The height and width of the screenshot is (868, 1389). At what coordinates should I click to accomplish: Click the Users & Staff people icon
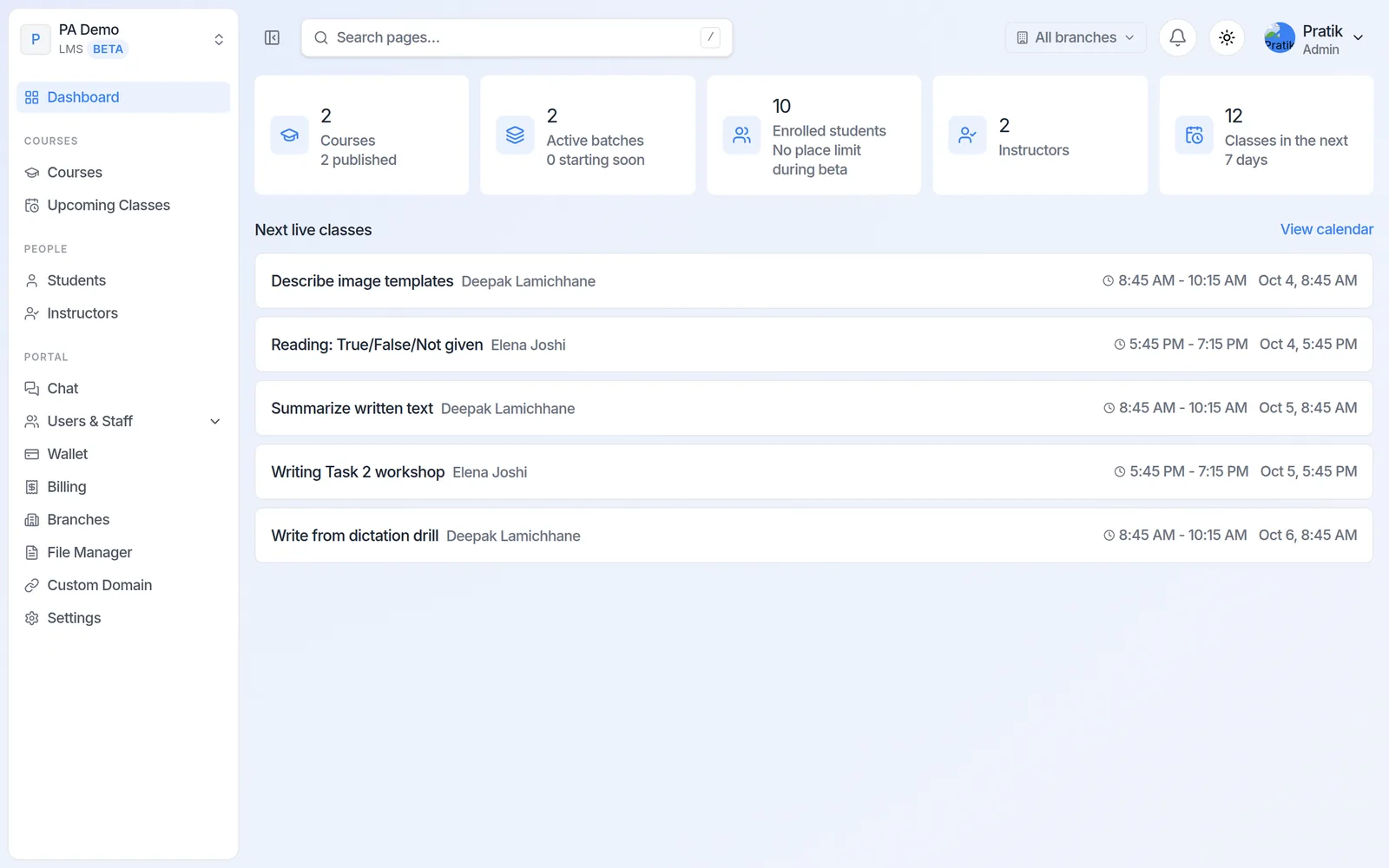pyautogui.click(x=32, y=421)
